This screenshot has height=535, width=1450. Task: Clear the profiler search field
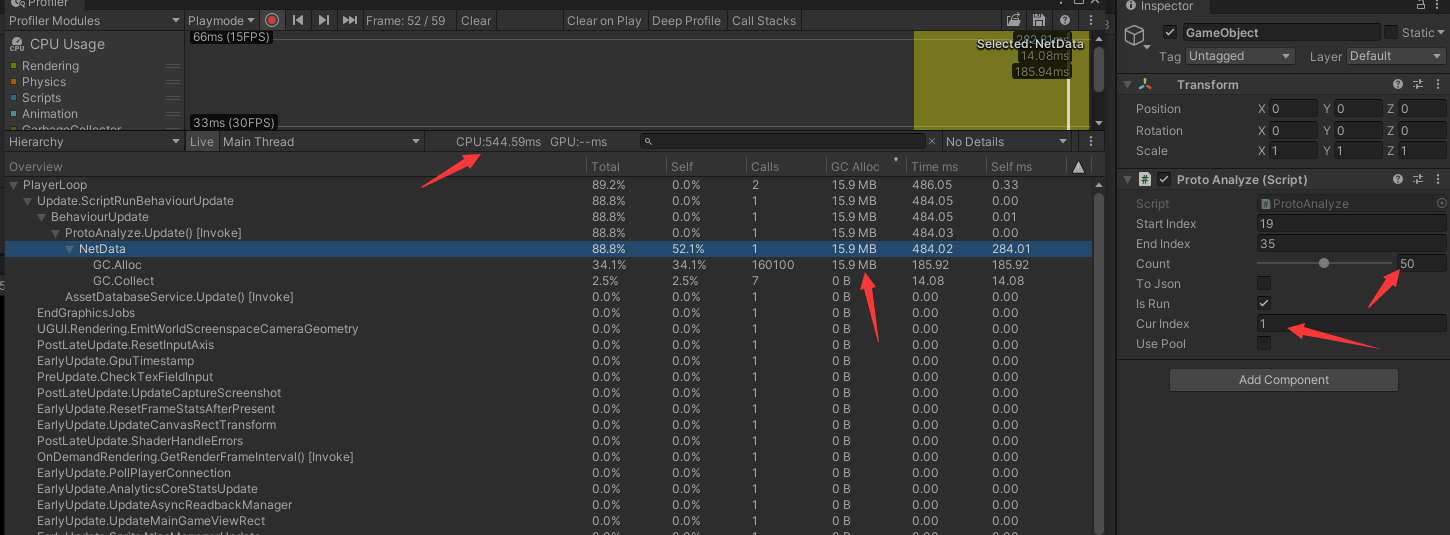pos(932,142)
